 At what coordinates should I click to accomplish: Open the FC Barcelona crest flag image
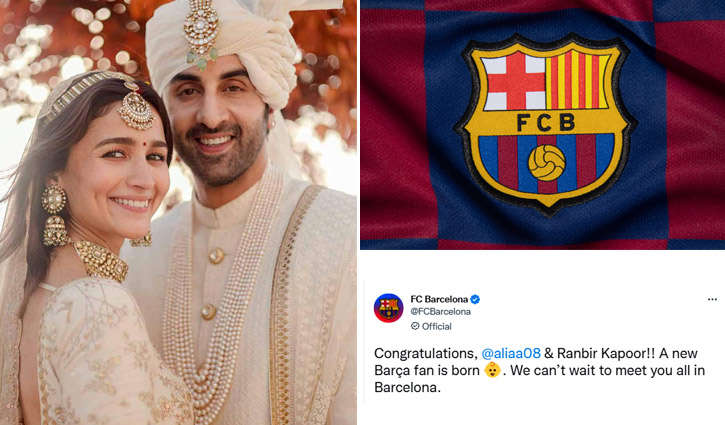pos(542,125)
